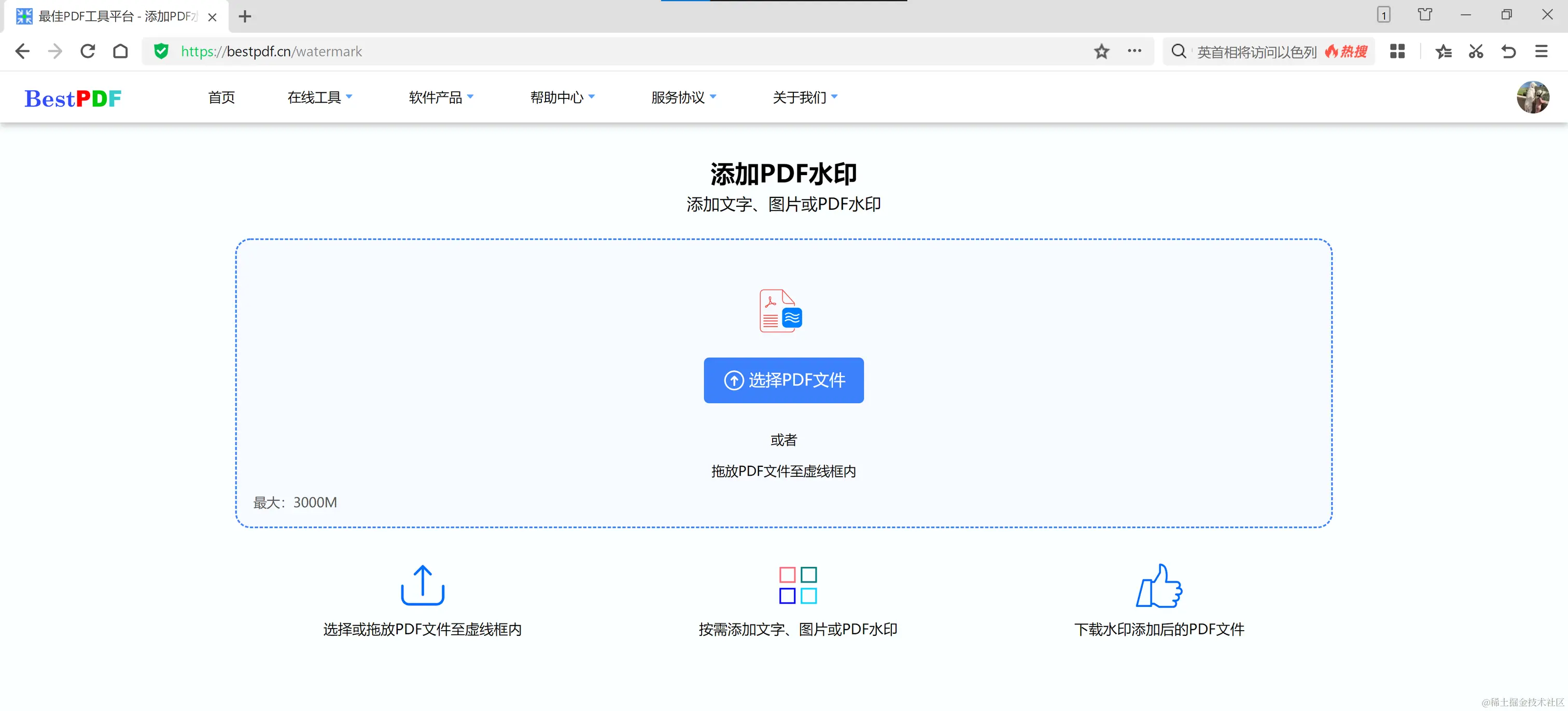Click the favorites list star icon
This screenshot has width=1568, height=711.
pyautogui.click(x=1443, y=51)
